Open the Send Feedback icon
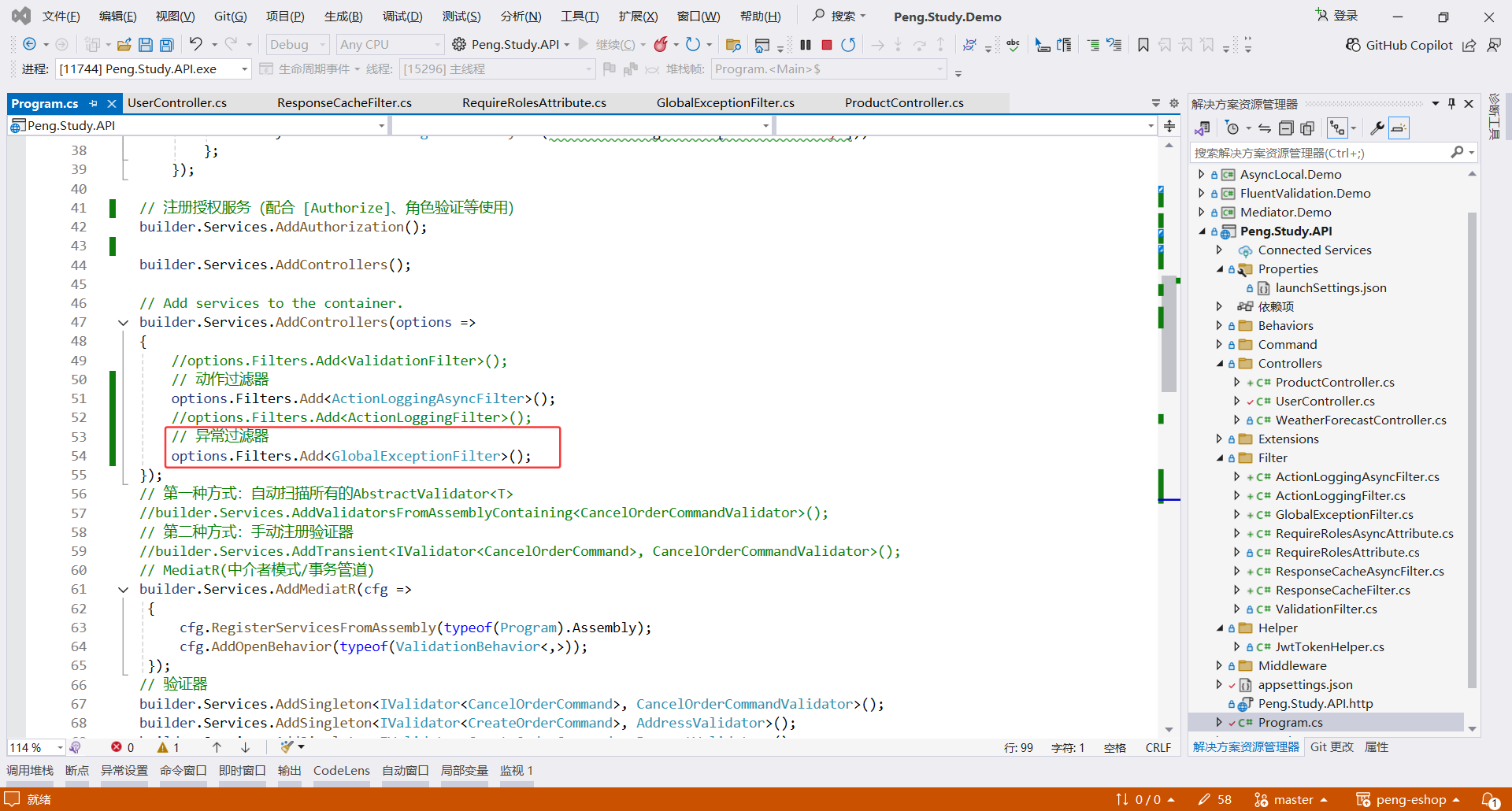This screenshot has height=811, width=1512. pyautogui.click(x=1494, y=45)
